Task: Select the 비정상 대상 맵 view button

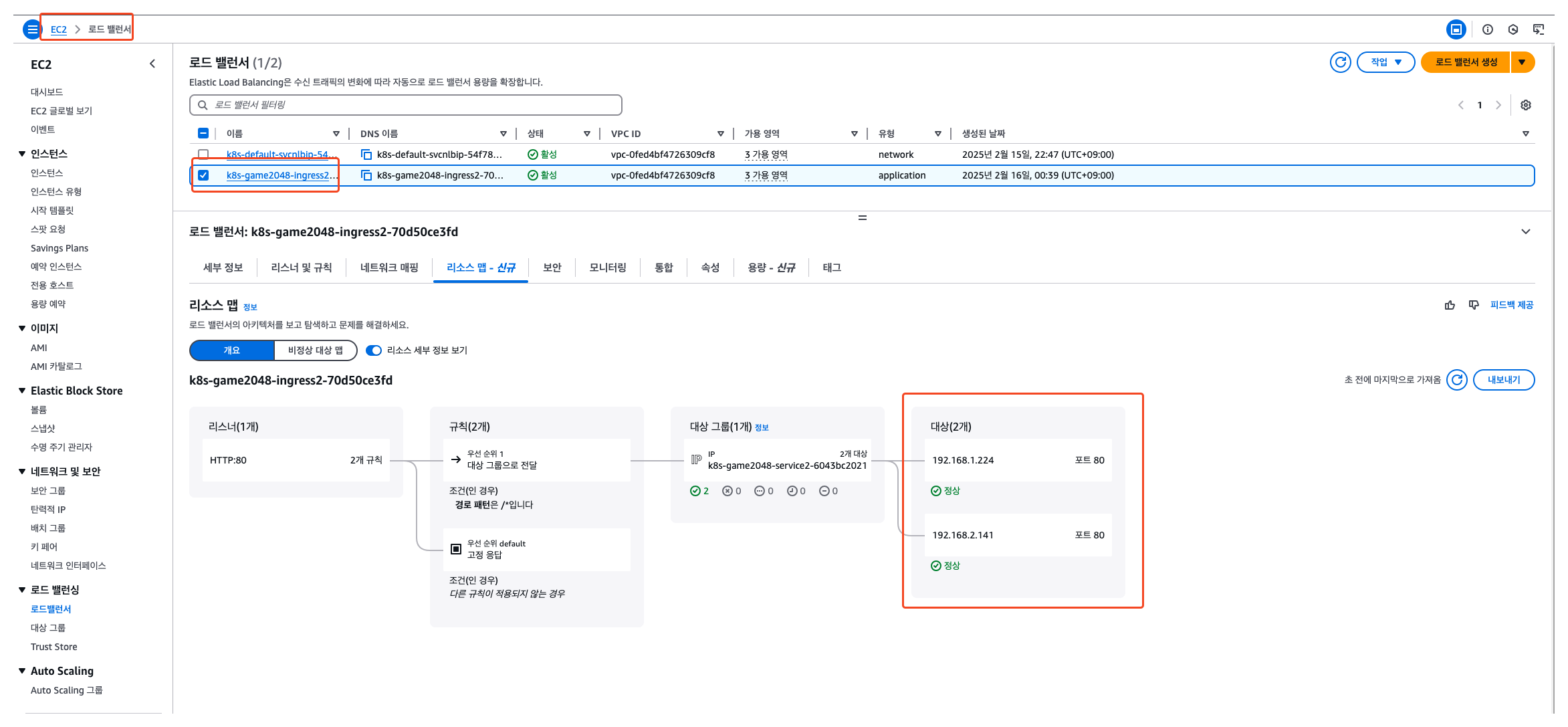Action: click(x=315, y=350)
